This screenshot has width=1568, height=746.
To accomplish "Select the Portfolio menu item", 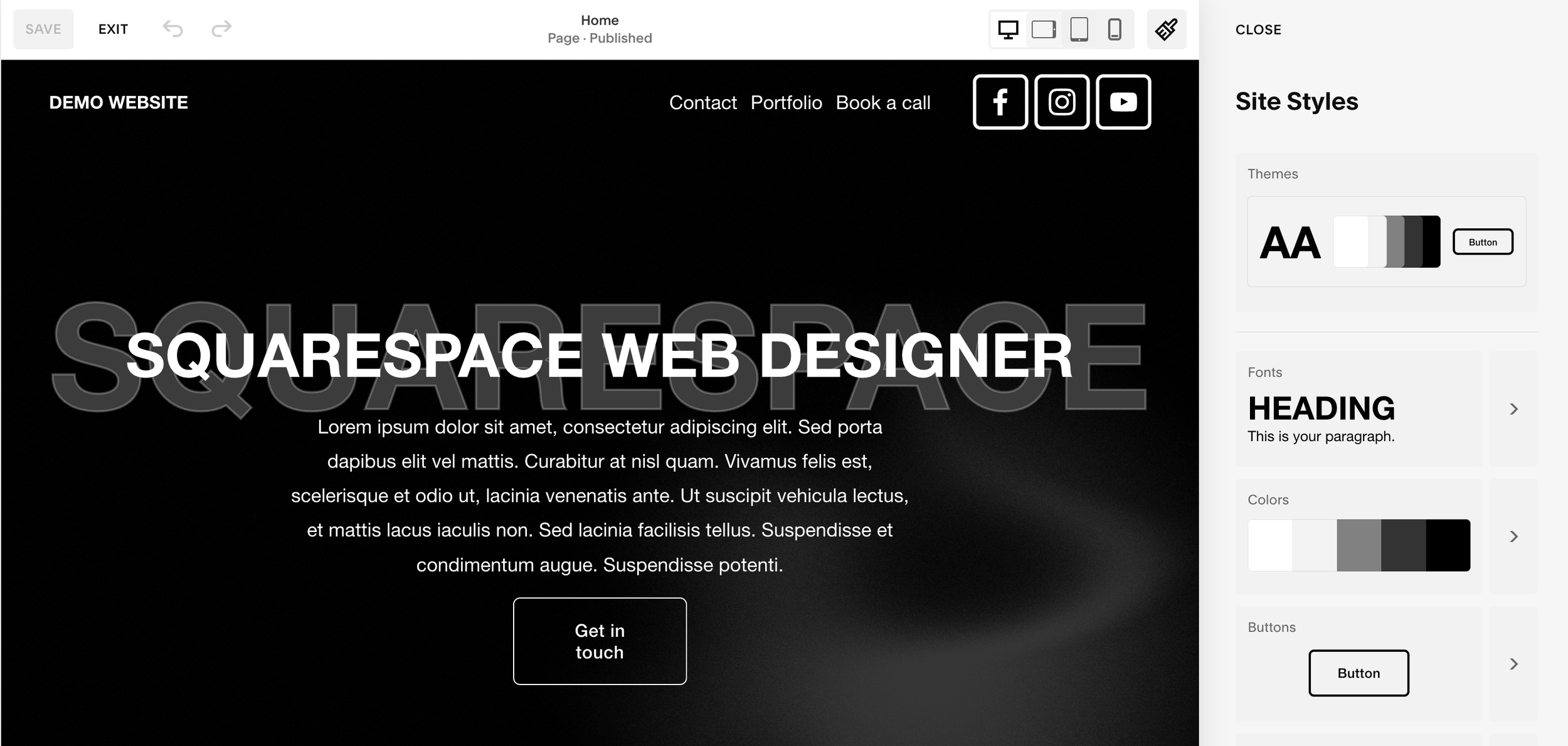I will [786, 102].
